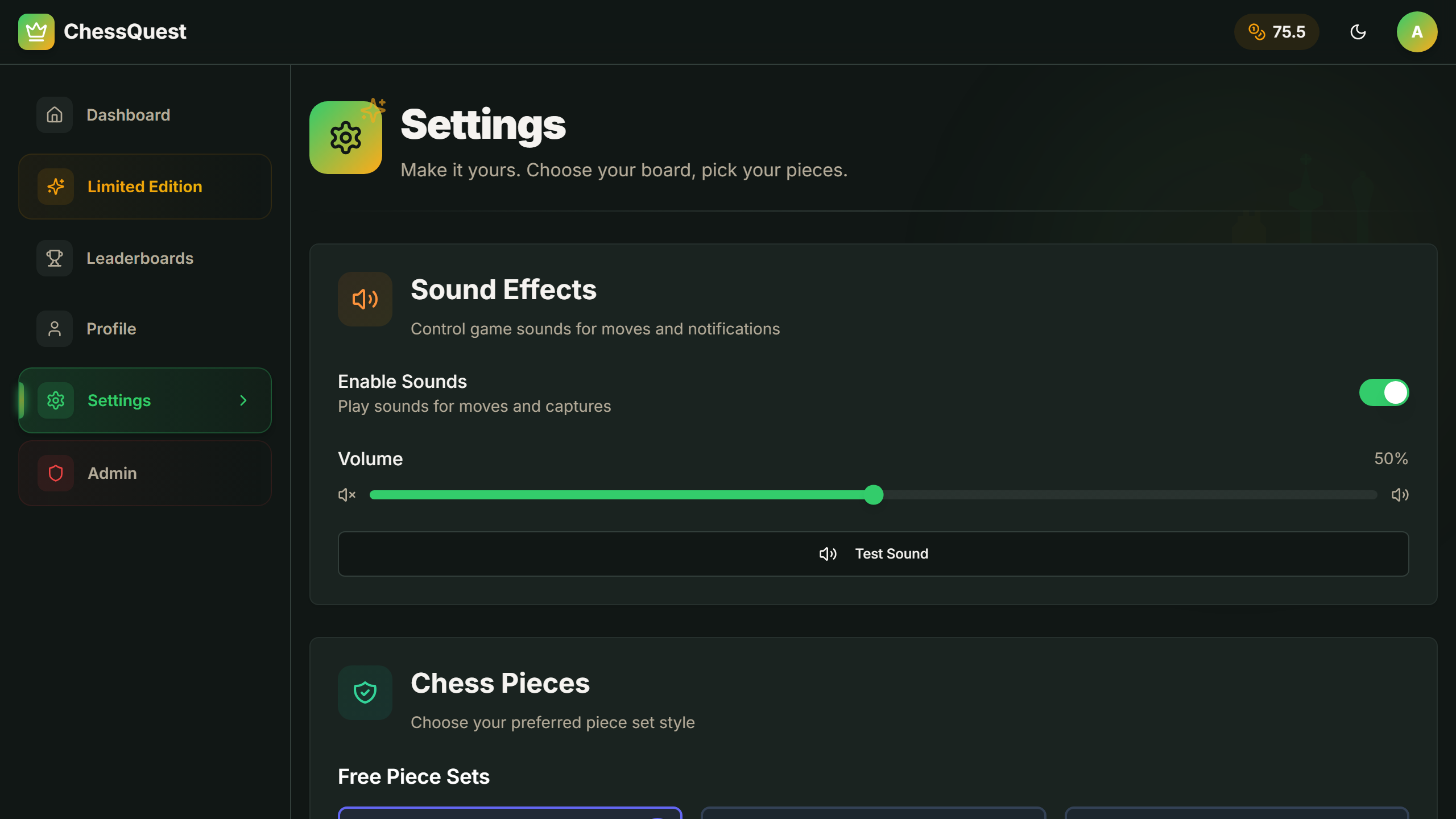Toggle dark mode with the moon icon
1456x819 pixels.
pyautogui.click(x=1358, y=32)
